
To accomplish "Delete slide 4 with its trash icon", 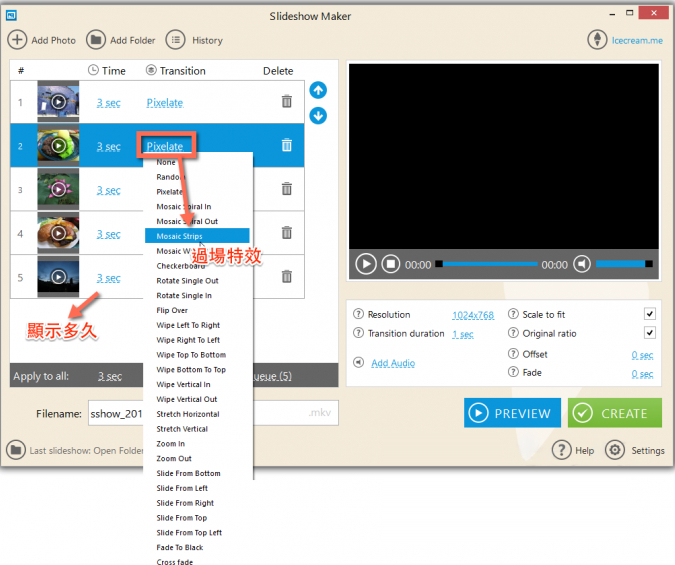I will [x=287, y=233].
